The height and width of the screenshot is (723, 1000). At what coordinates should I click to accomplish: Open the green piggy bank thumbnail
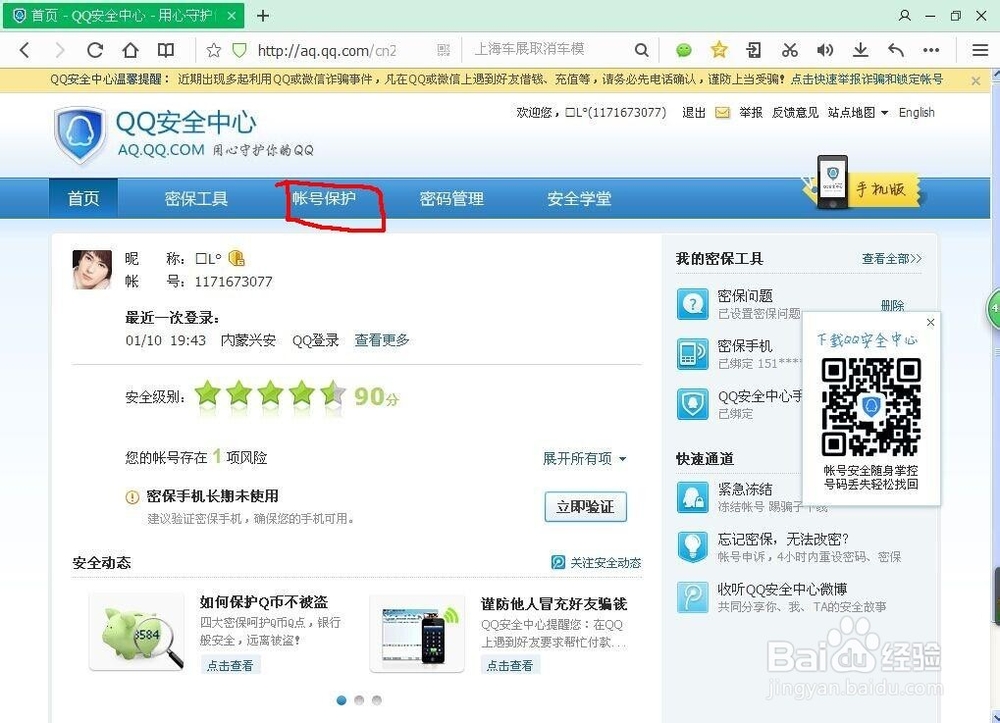click(136, 632)
